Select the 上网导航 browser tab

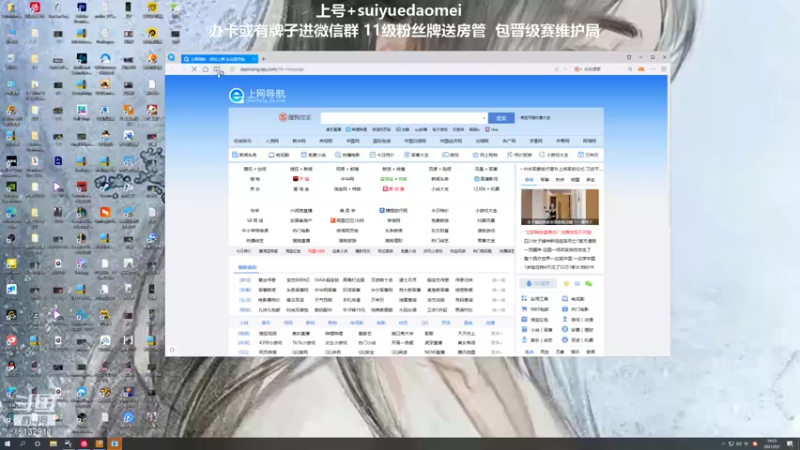tap(217, 59)
